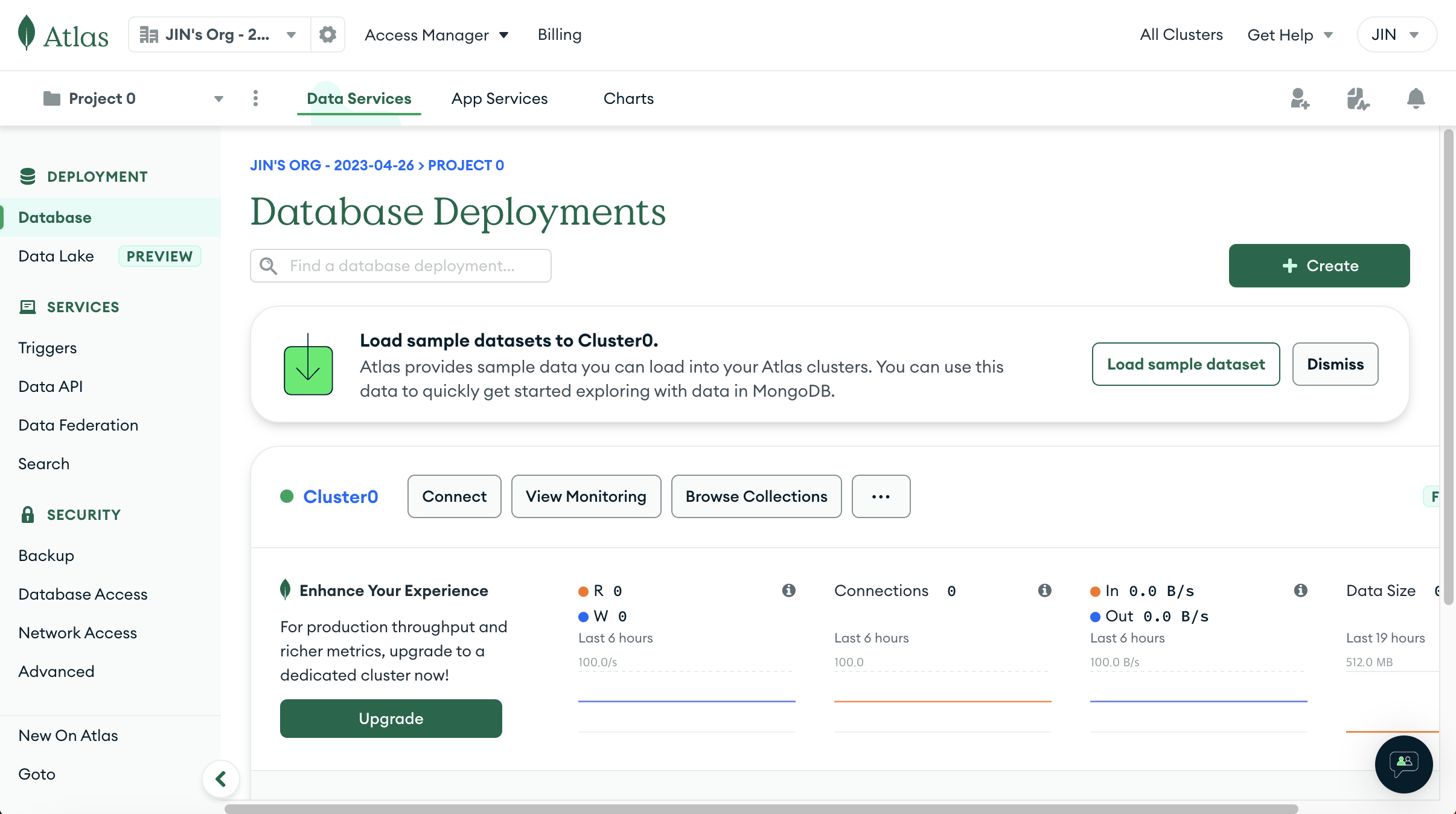Open the alerts bell icon

1416,98
